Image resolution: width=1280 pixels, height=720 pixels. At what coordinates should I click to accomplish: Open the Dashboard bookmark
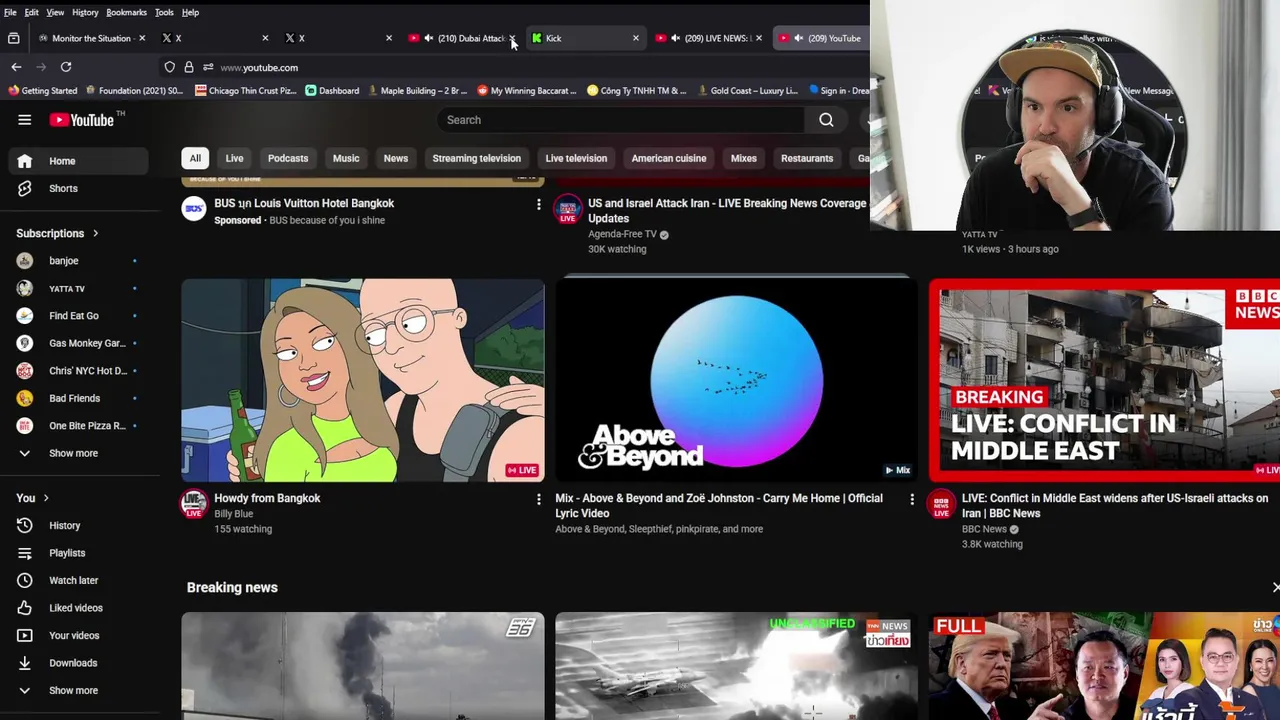tap(332, 91)
